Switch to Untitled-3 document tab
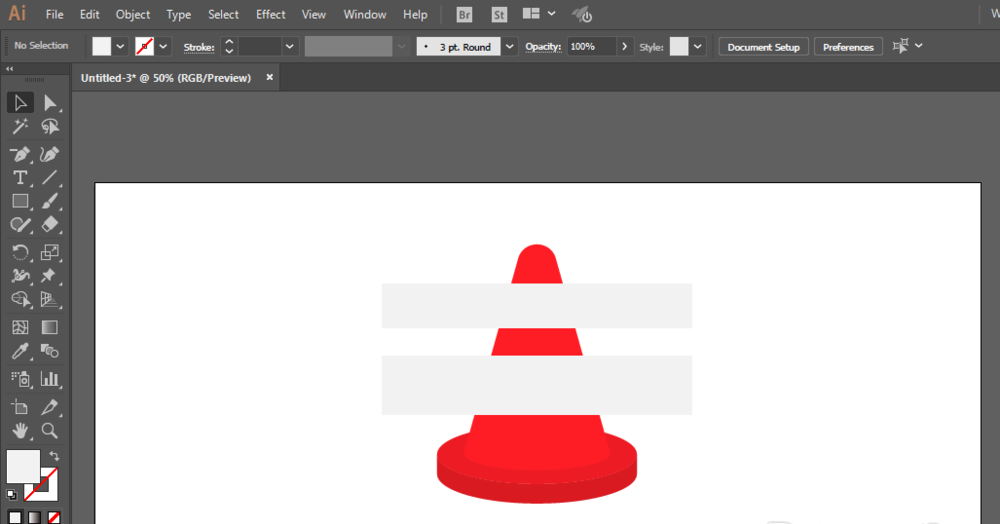This screenshot has height=524, width=1000. point(166,78)
